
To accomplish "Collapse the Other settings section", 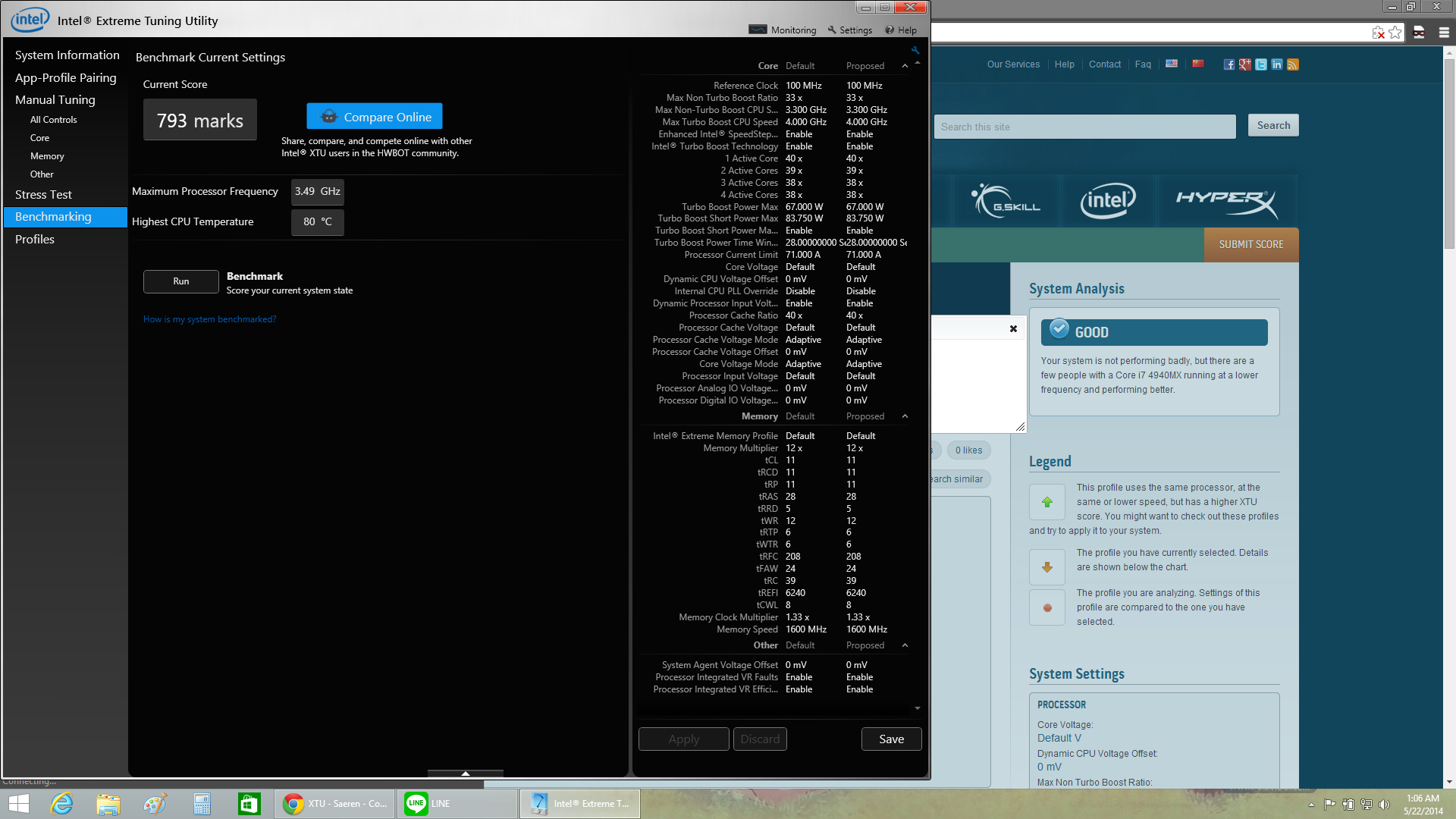I will [905, 645].
